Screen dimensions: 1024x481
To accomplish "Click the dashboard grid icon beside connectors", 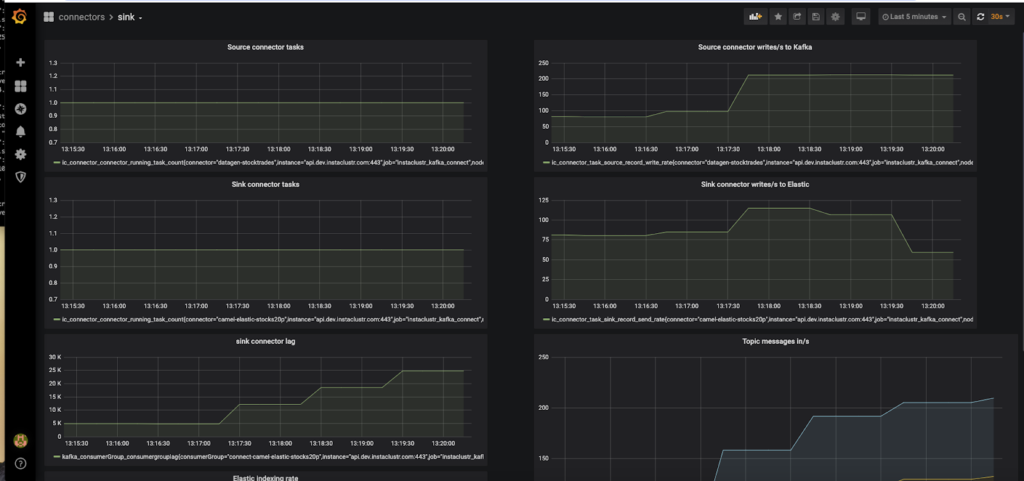I will tap(48, 17).
